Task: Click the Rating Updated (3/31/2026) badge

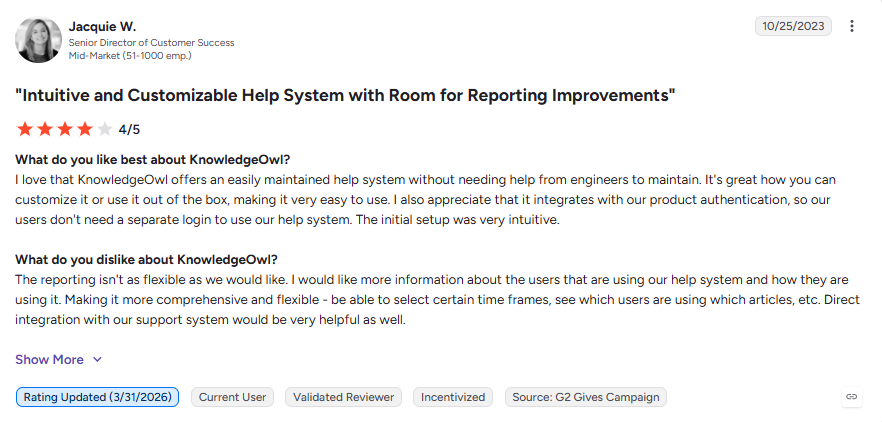Action: click(97, 397)
